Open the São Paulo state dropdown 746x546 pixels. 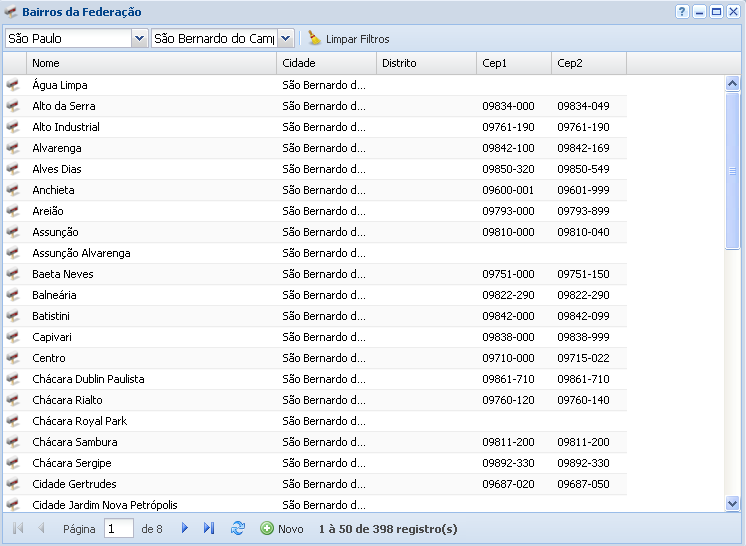coord(139,38)
